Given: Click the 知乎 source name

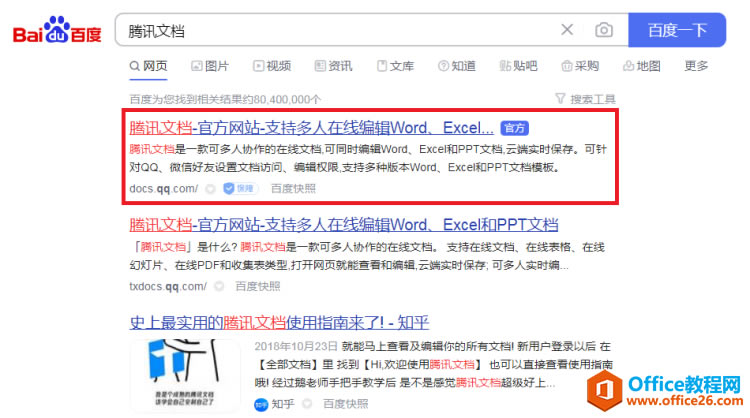Looking at the screenshot, I should [283, 405].
